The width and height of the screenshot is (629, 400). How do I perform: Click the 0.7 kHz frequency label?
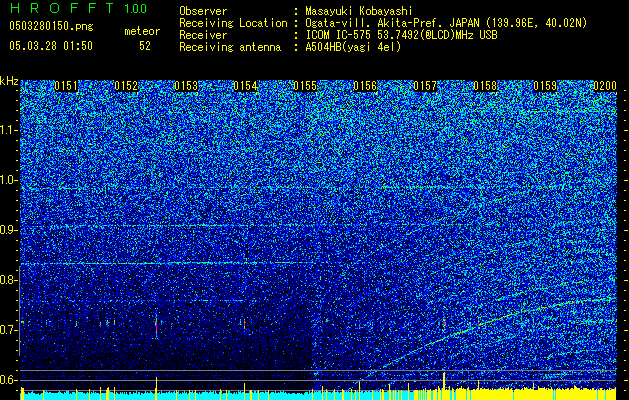point(9,330)
